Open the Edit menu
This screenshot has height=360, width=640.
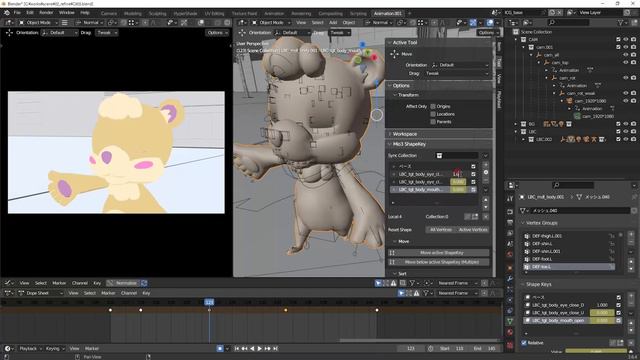click(x=30, y=13)
